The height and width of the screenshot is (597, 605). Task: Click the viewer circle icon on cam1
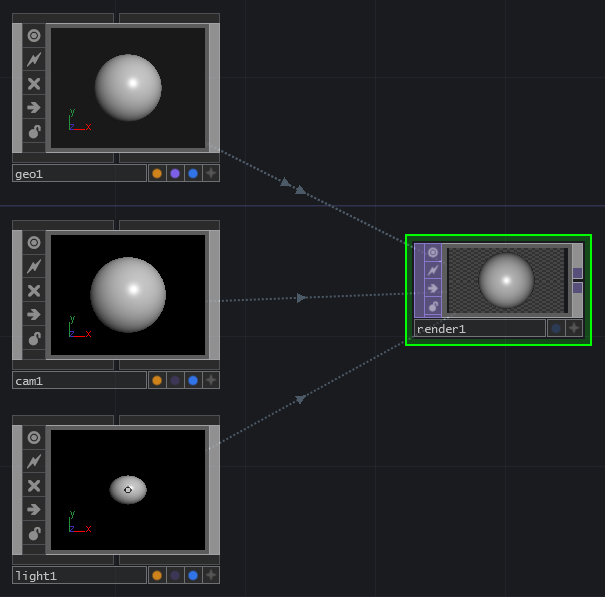click(34, 242)
